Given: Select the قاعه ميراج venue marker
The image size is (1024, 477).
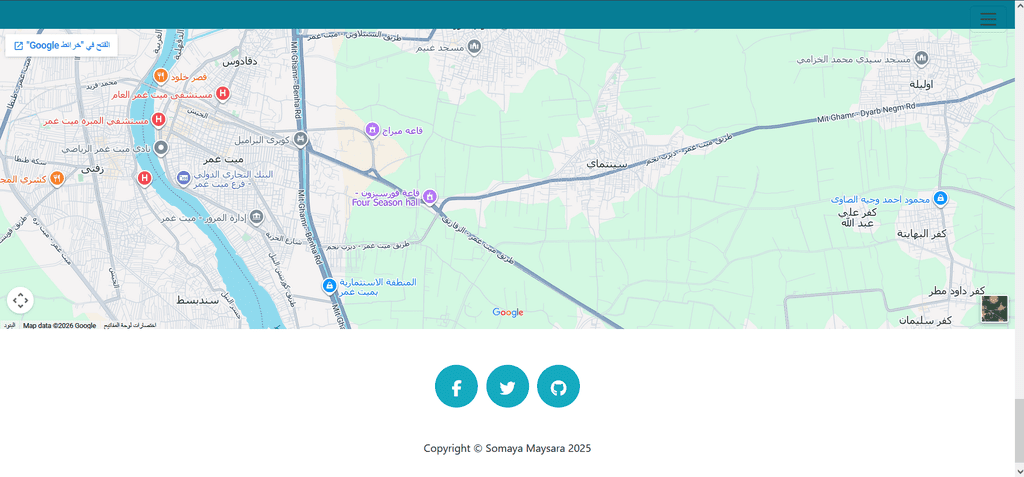Looking at the screenshot, I should pyautogui.click(x=372, y=130).
